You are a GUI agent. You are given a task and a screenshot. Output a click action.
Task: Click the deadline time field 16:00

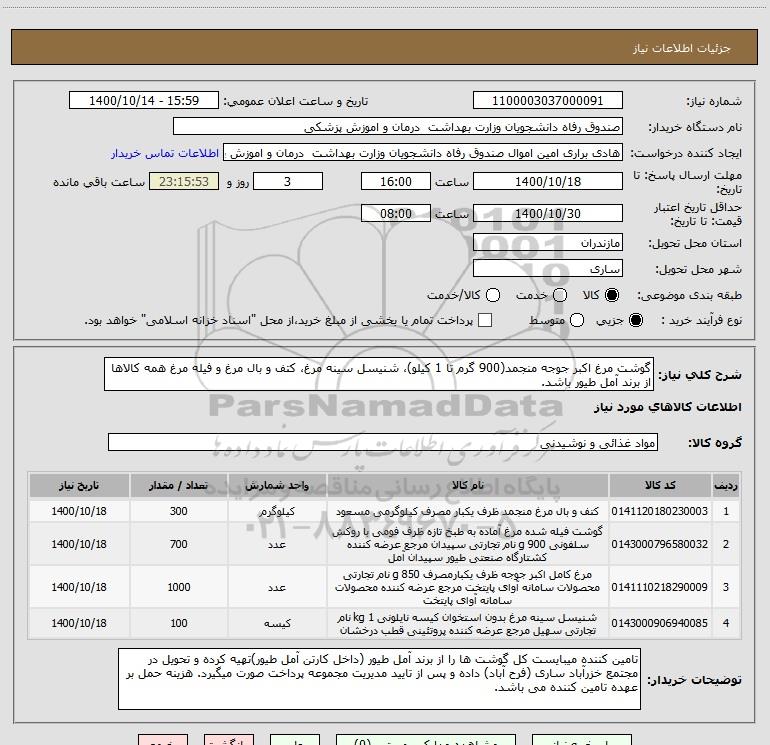coord(396,181)
